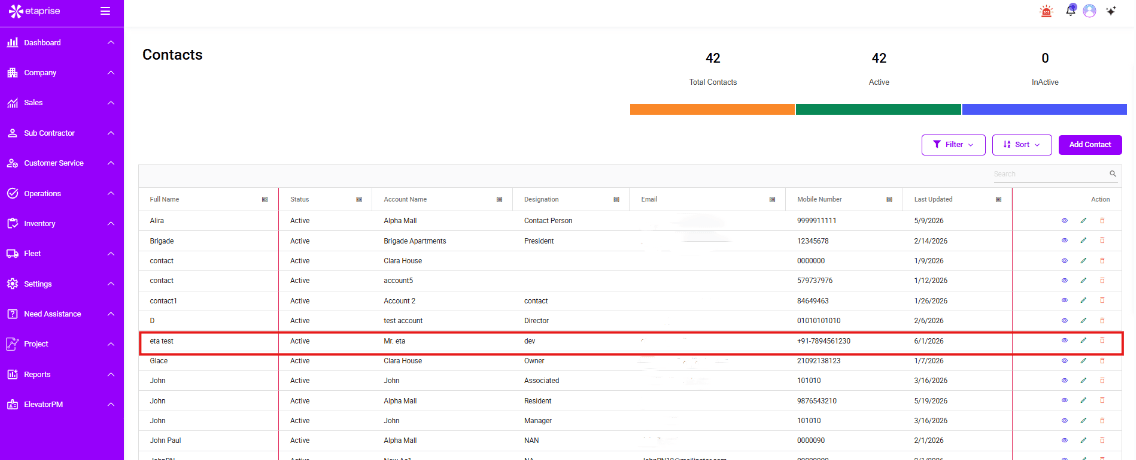Edit the contact on account5
This screenshot has height=460, width=1136.
[x=1083, y=280]
